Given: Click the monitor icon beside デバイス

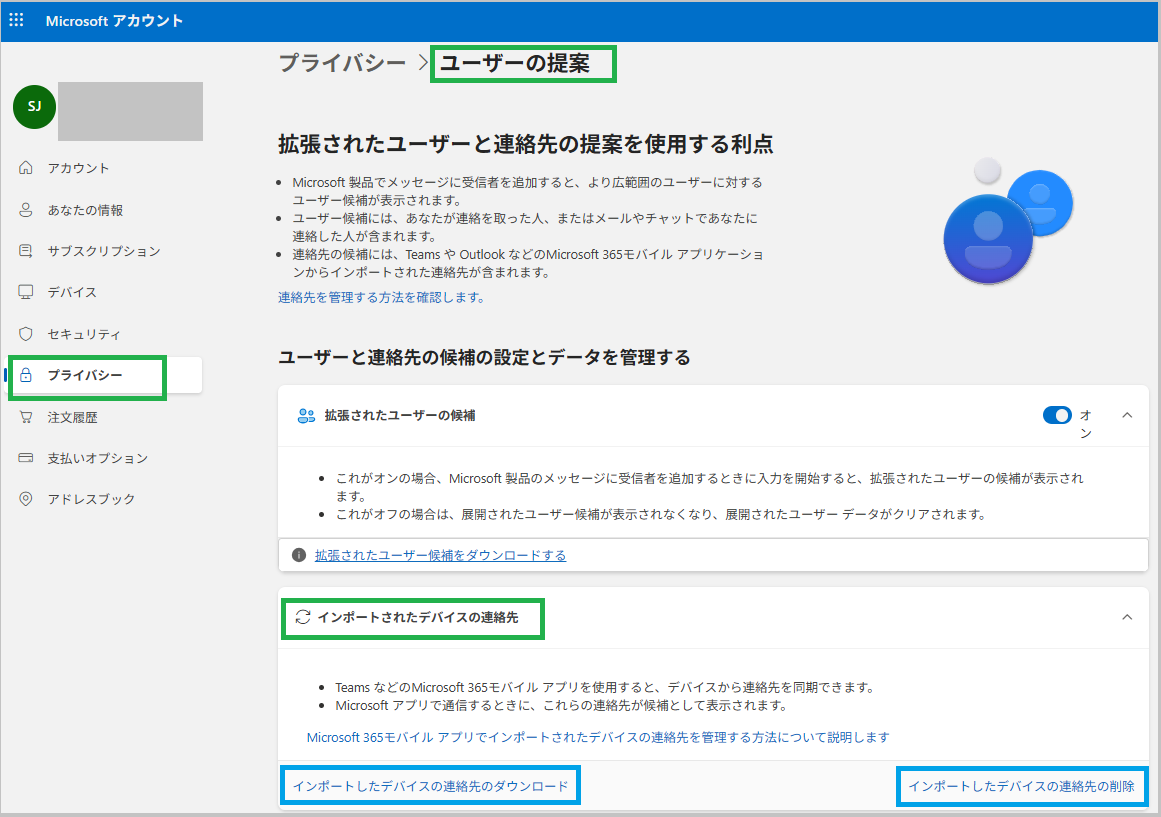Looking at the screenshot, I should click(26, 292).
